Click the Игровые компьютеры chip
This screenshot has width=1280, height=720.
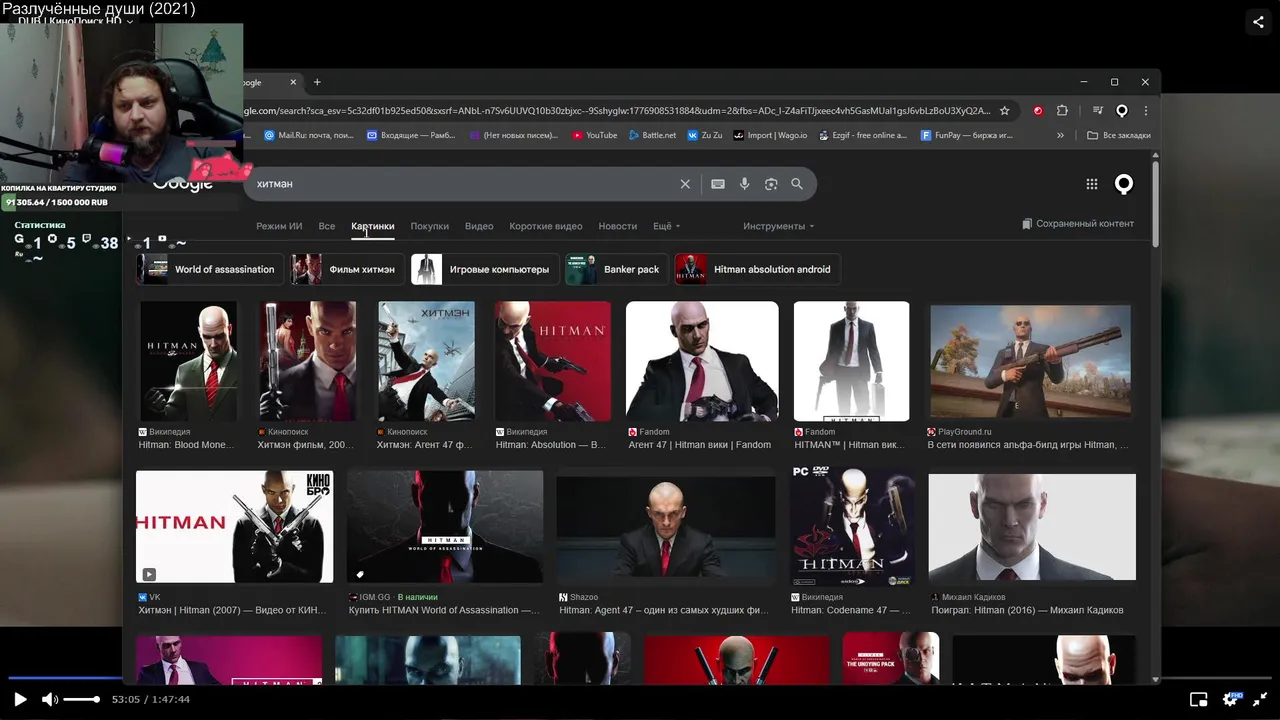pos(484,269)
